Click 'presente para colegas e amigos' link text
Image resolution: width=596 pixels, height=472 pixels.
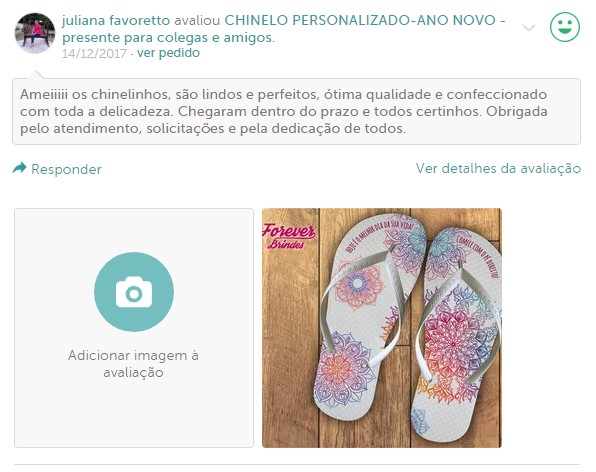coord(167,38)
